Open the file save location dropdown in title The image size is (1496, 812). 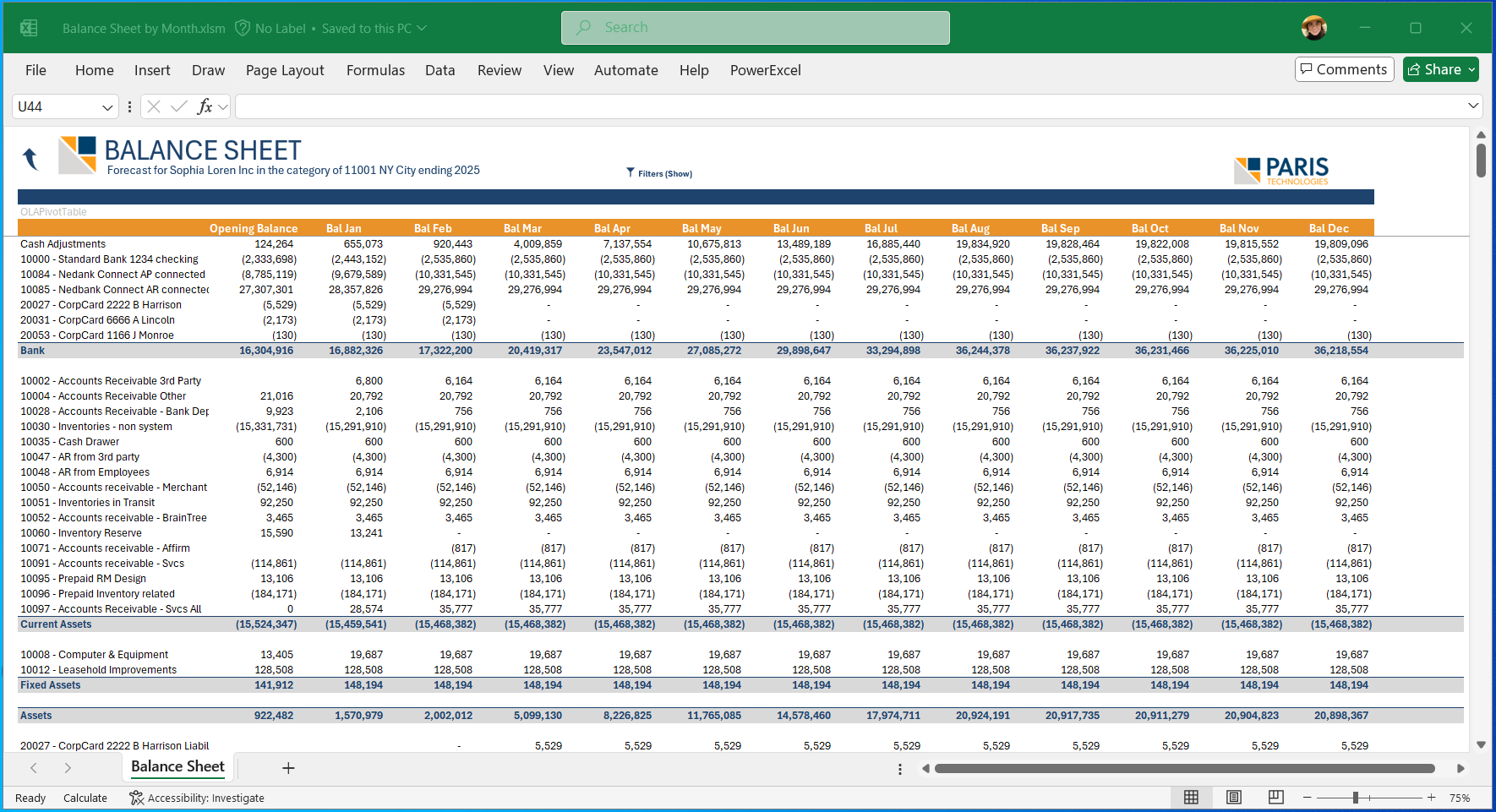[422, 28]
